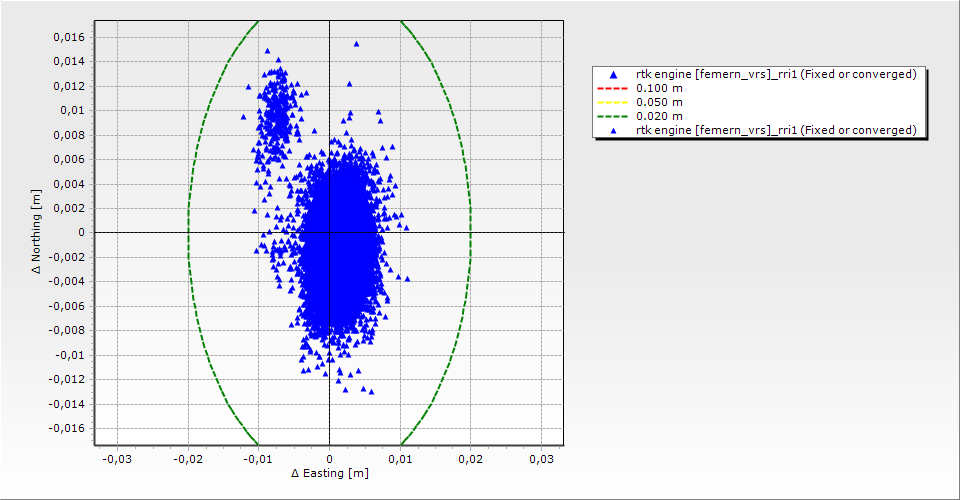
Task: Click the -0,02 tick label on Easting axis
Action: point(187,459)
